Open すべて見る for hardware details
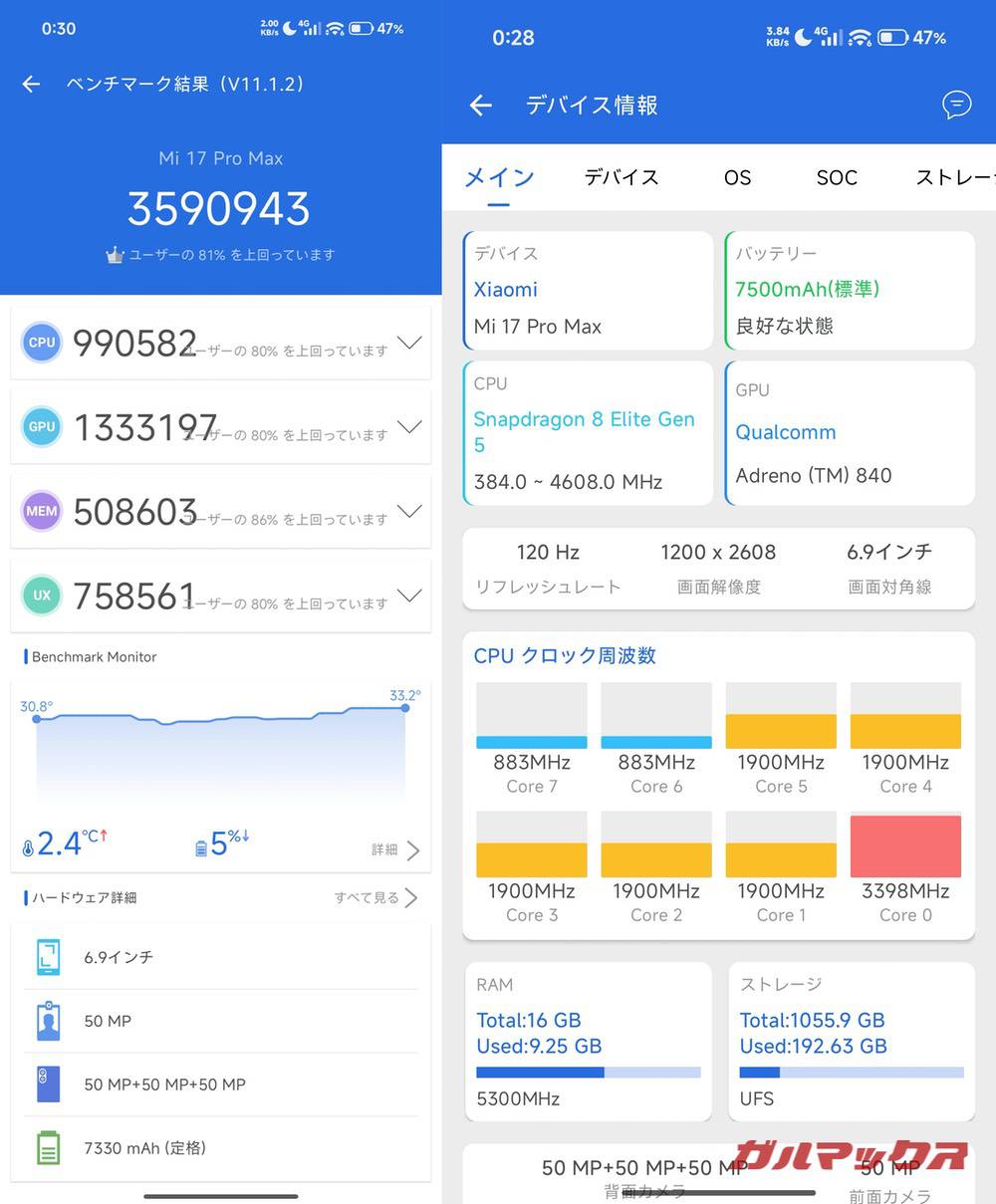 pos(375,897)
